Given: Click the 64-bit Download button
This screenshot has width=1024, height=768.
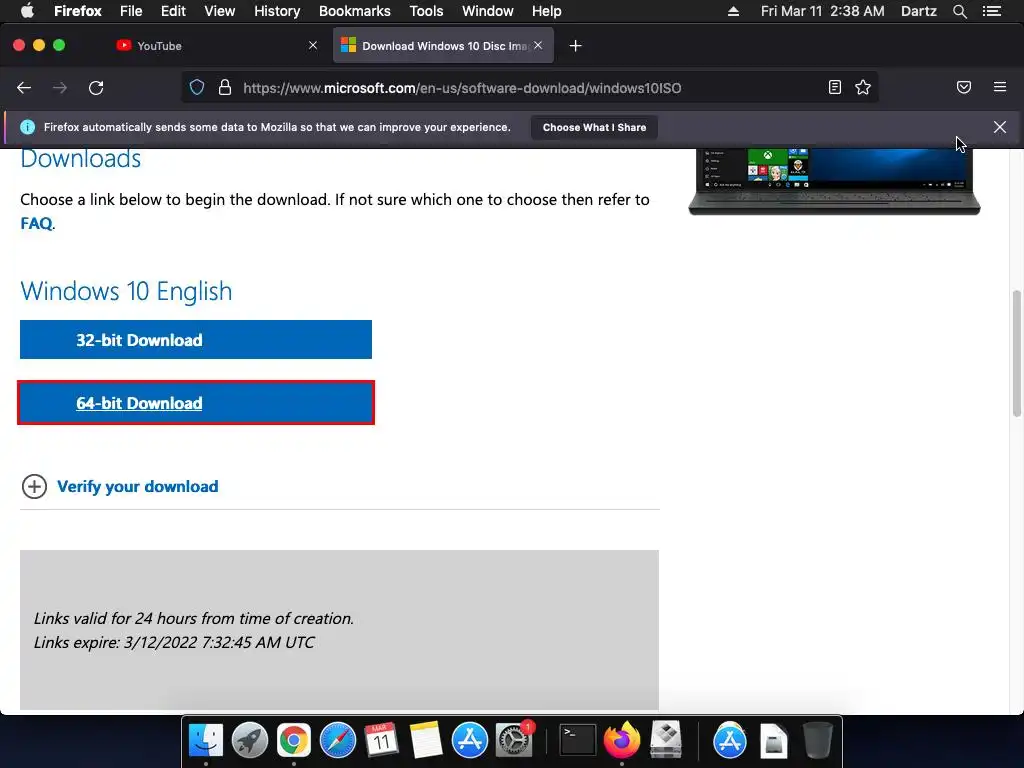Looking at the screenshot, I should click(x=196, y=403).
